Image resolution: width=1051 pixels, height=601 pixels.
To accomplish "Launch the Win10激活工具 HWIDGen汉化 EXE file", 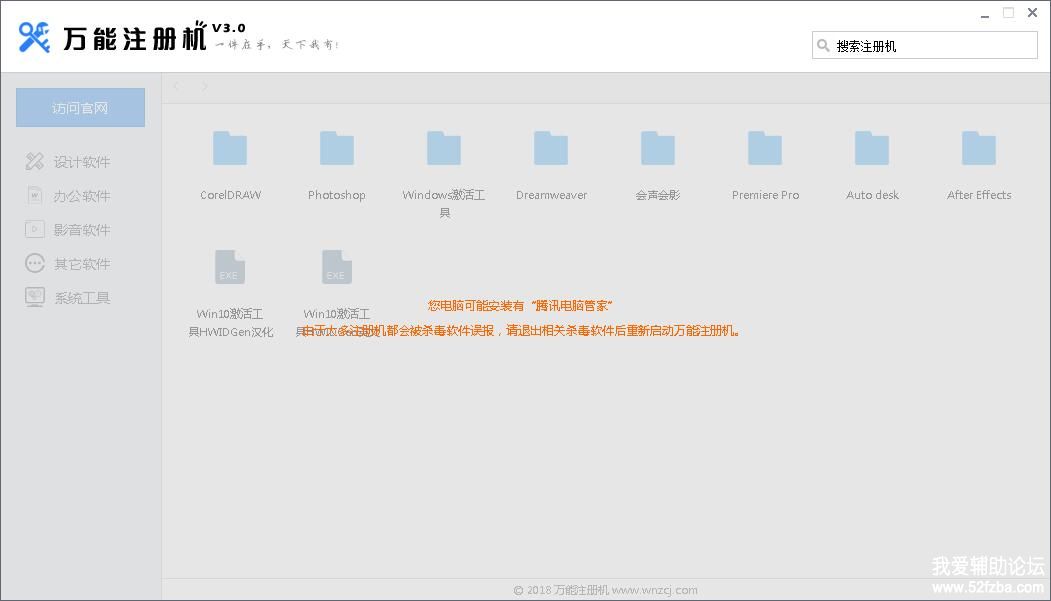I will [230, 267].
